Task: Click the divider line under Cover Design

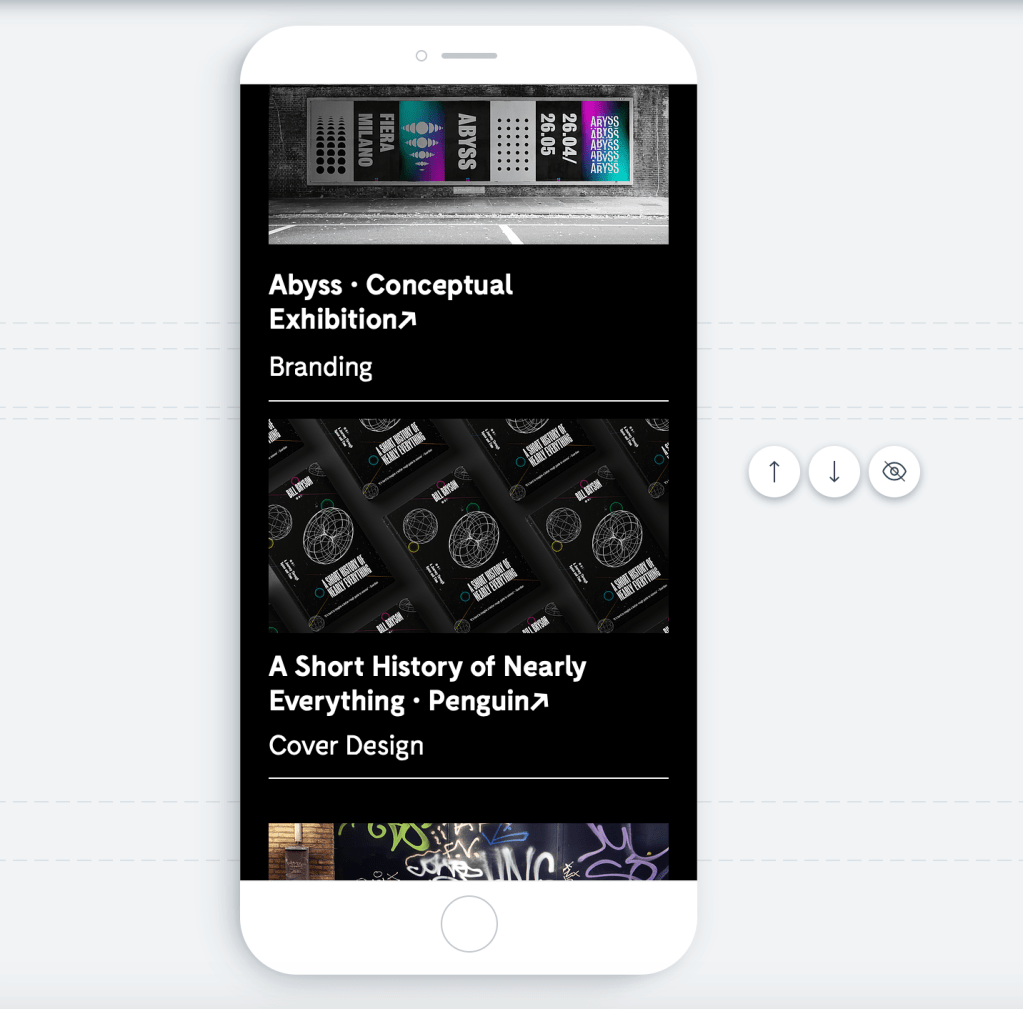Action: 468,778
